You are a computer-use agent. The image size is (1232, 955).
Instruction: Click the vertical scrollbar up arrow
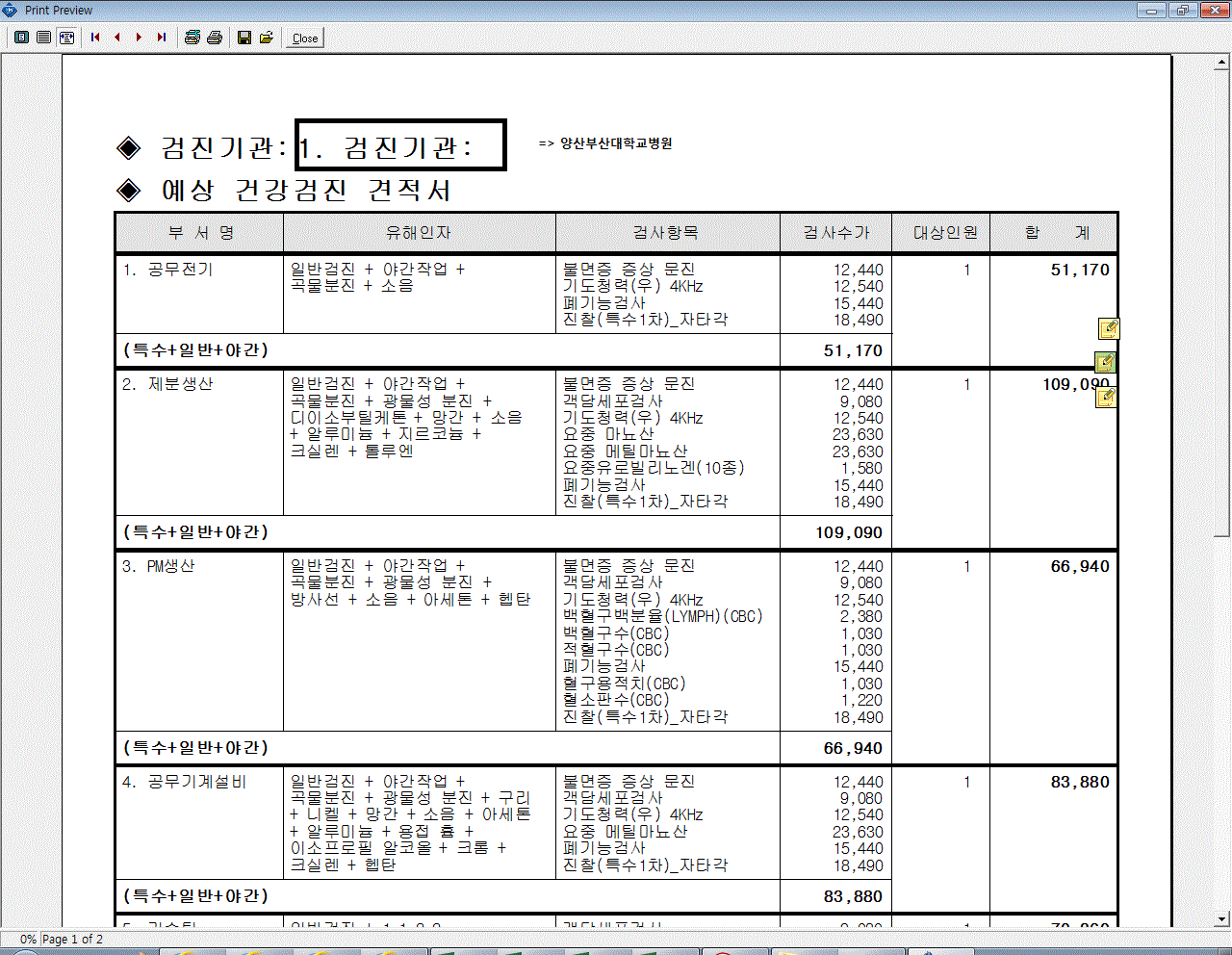coord(1222,63)
